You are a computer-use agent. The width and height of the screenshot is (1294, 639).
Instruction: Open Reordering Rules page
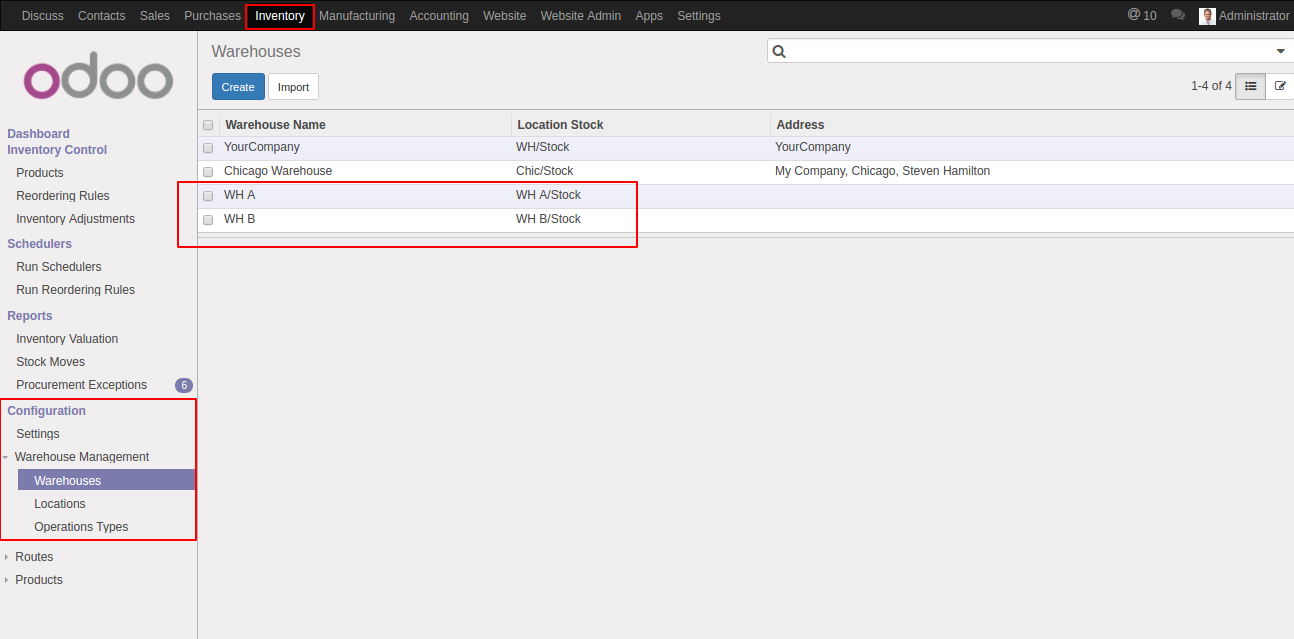pos(63,196)
